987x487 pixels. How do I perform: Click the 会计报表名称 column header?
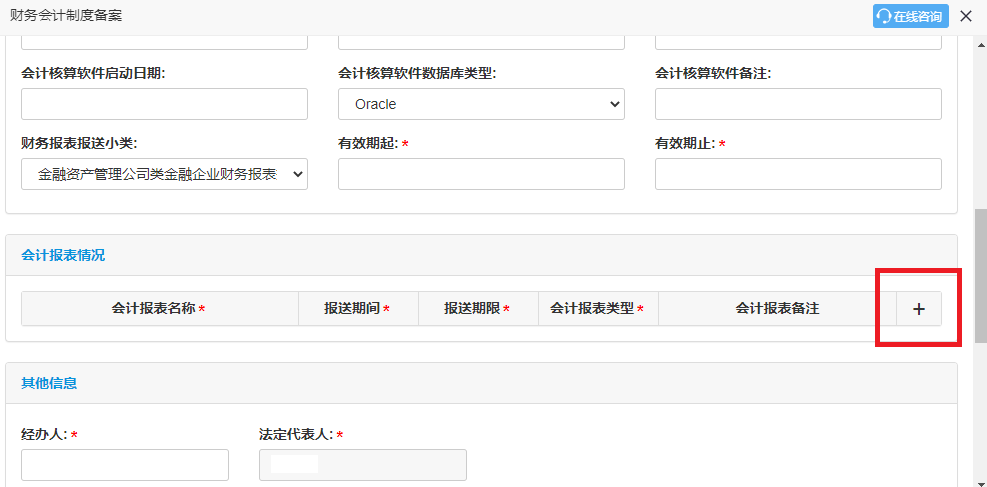(160, 309)
